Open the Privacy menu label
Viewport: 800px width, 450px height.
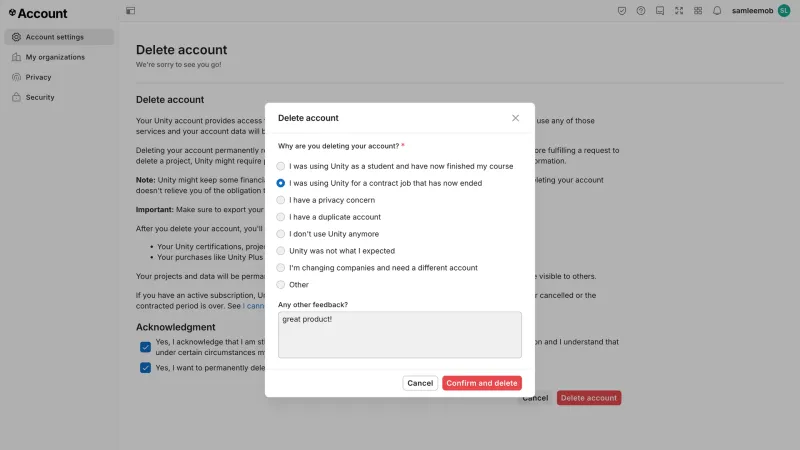(x=38, y=77)
